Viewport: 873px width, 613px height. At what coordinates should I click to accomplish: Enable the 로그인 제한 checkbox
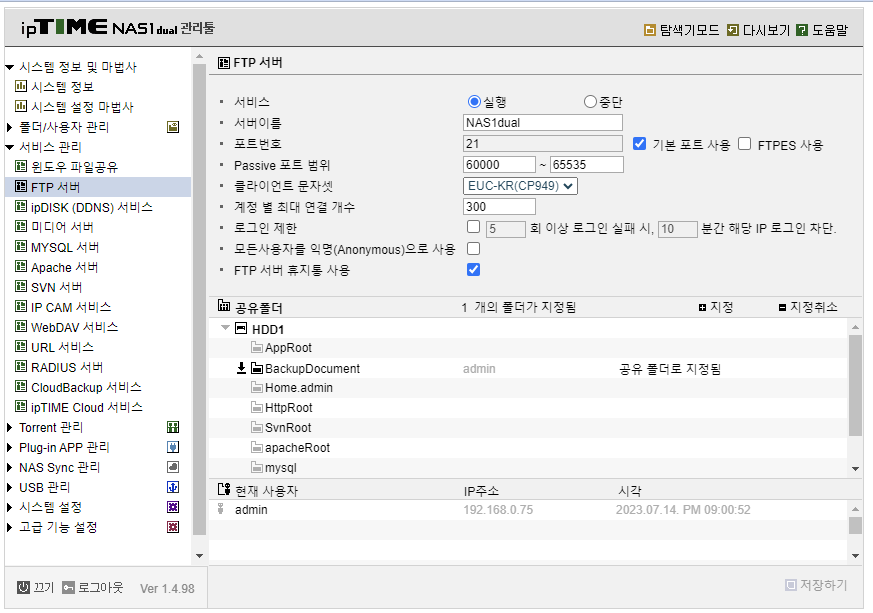(x=474, y=227)
